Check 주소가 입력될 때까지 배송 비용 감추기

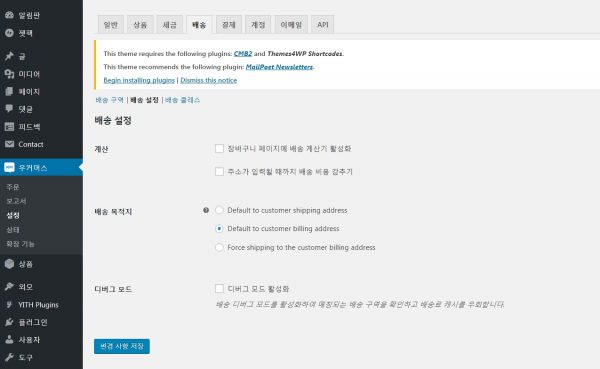[x=219, y=171]
